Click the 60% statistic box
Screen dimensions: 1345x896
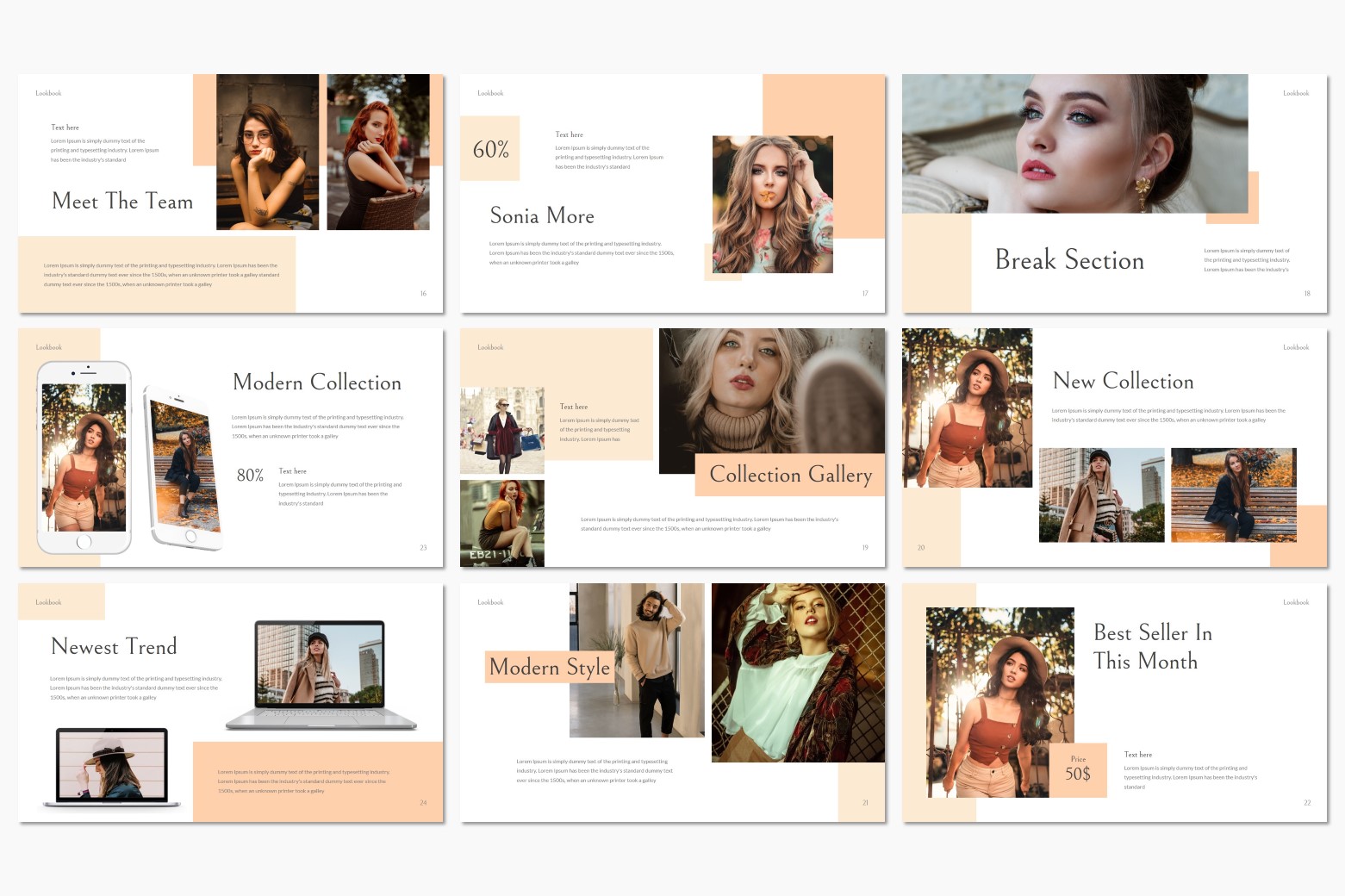(x=490, y=149)
